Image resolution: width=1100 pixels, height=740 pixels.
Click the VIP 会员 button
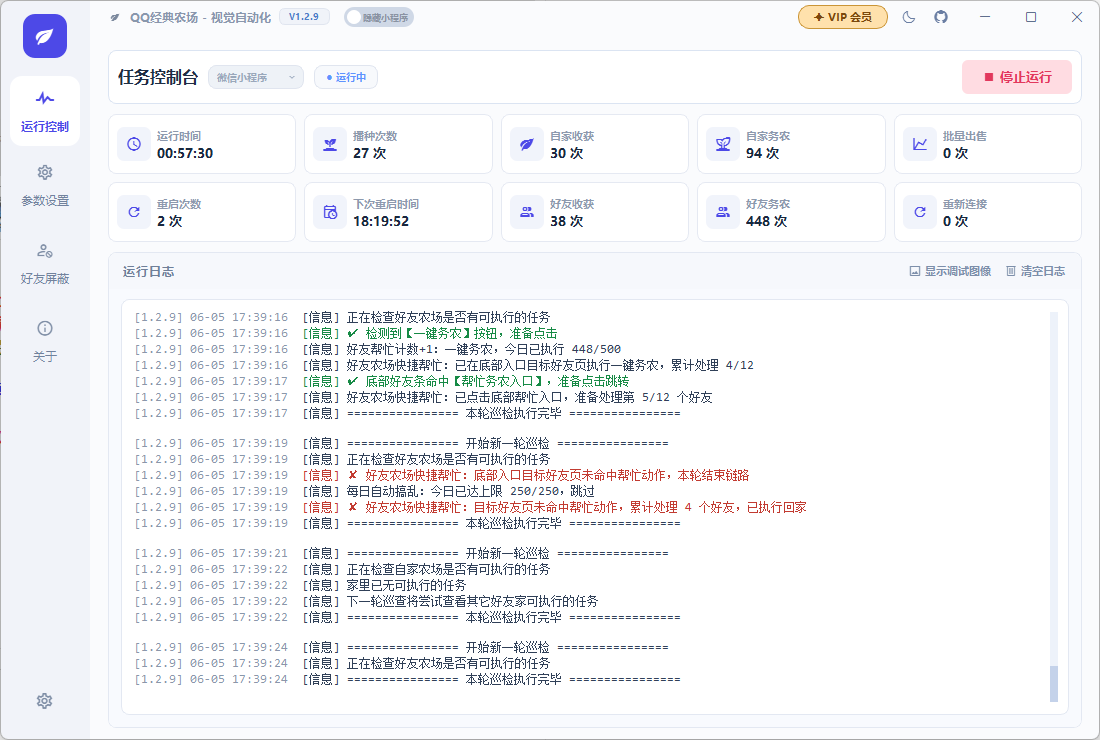tap(843, 17)
